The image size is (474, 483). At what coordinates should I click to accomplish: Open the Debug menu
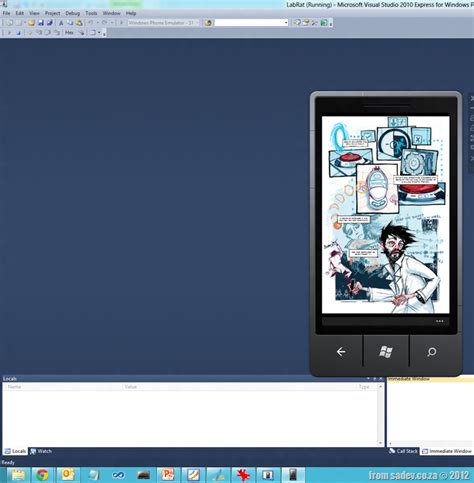click(x=73, y=13)
